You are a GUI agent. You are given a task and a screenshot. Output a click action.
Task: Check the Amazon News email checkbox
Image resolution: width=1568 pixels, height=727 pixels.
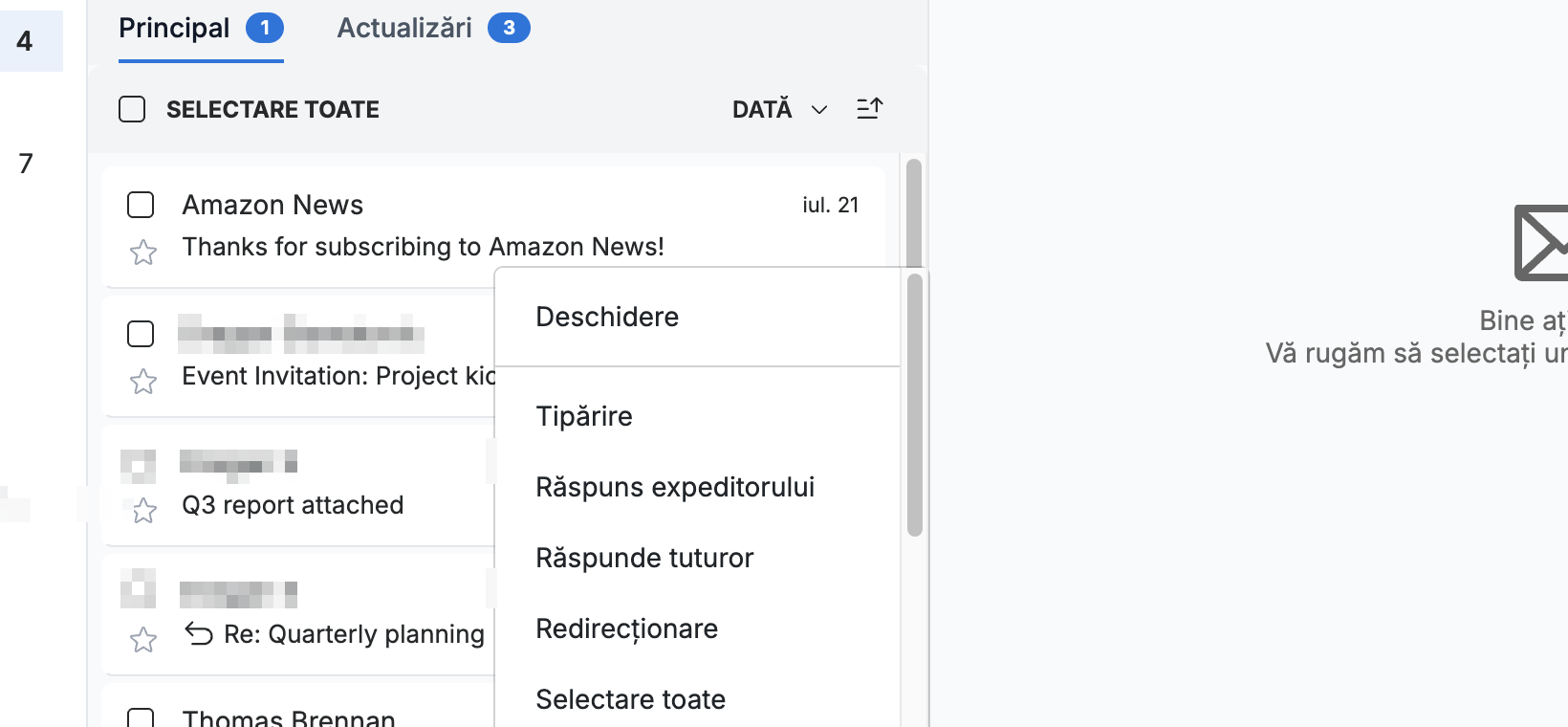pos(141,205)
